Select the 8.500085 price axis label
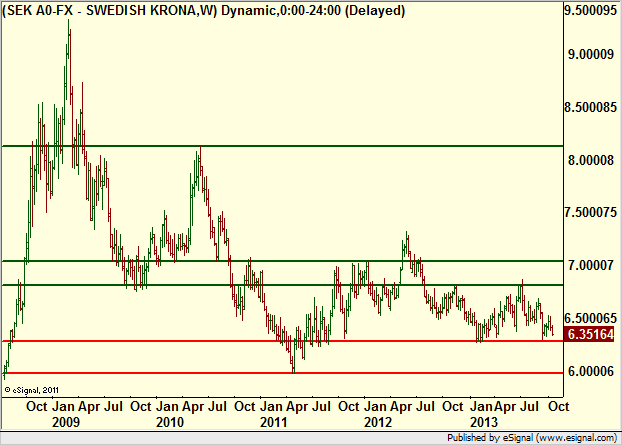Image resolution: width=622 pixels, height=445 pixels. pos(591,107)
